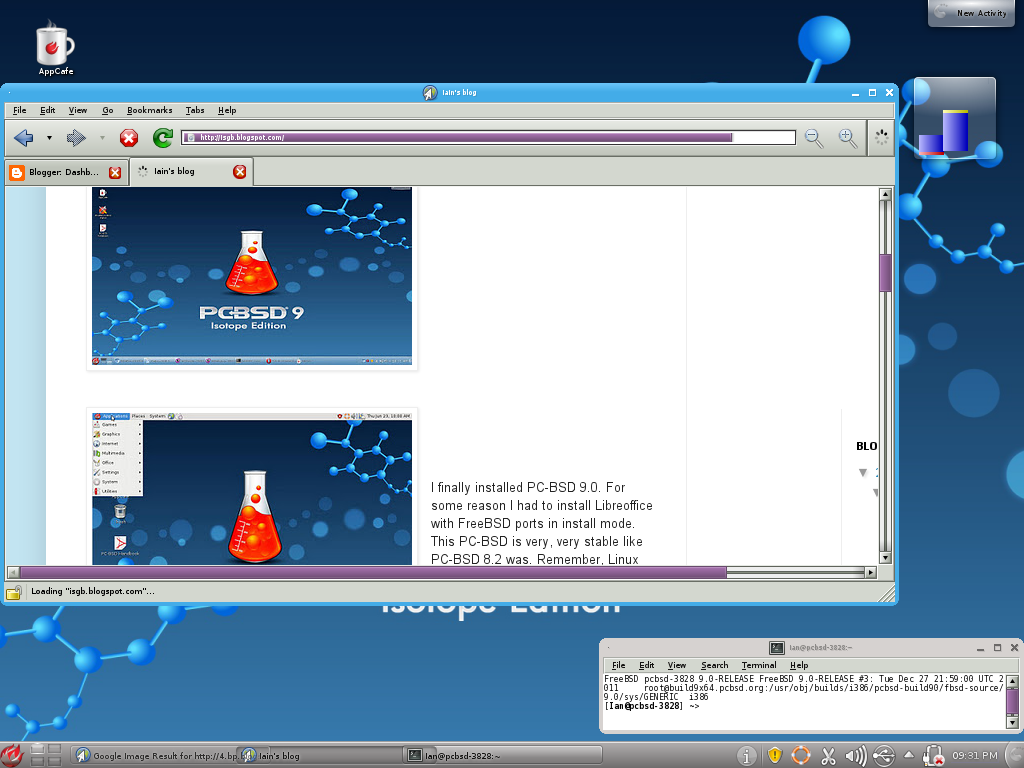Zoom in with the magnifier plus icon

coord(848,138)
